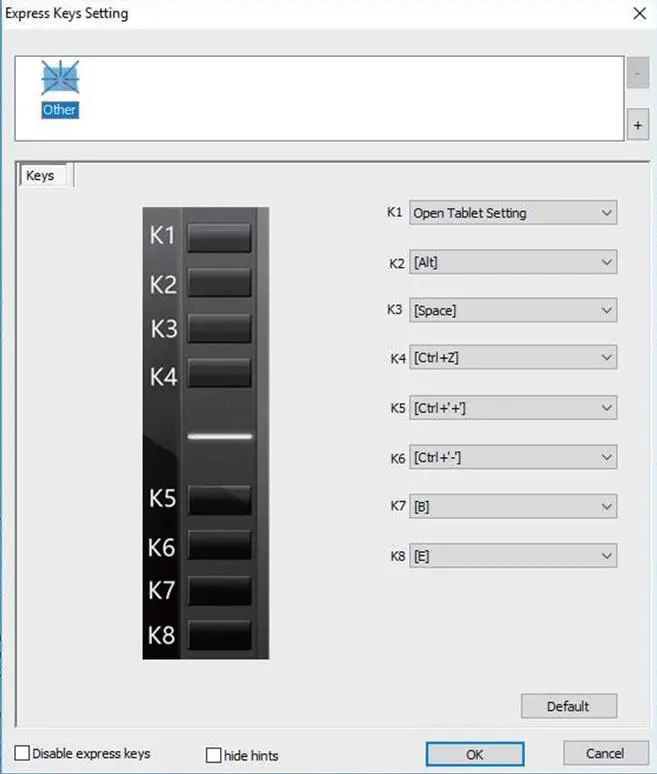Click the K2 key on tablet image

[219, 282]
